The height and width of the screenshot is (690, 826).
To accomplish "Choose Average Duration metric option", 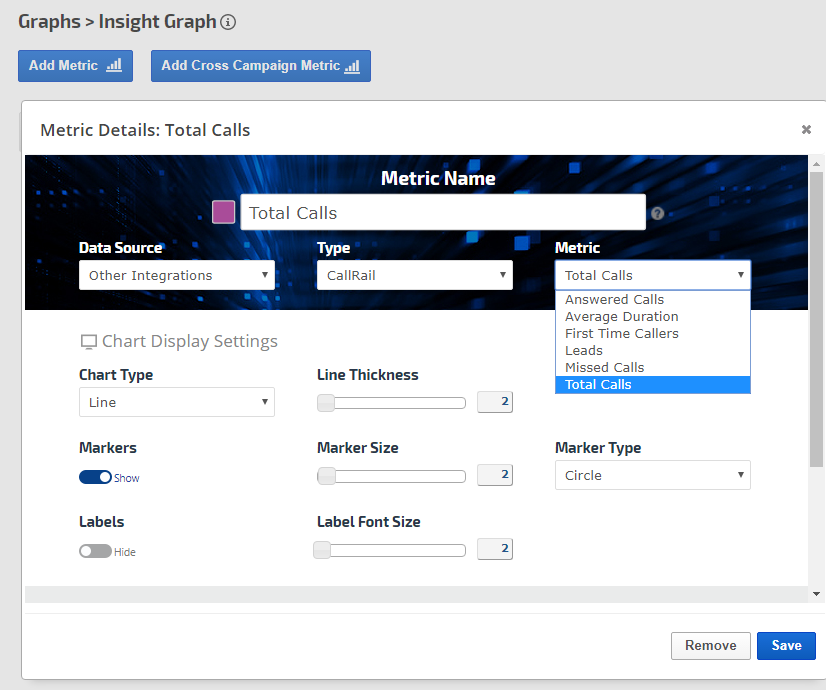I will point(621,316).
